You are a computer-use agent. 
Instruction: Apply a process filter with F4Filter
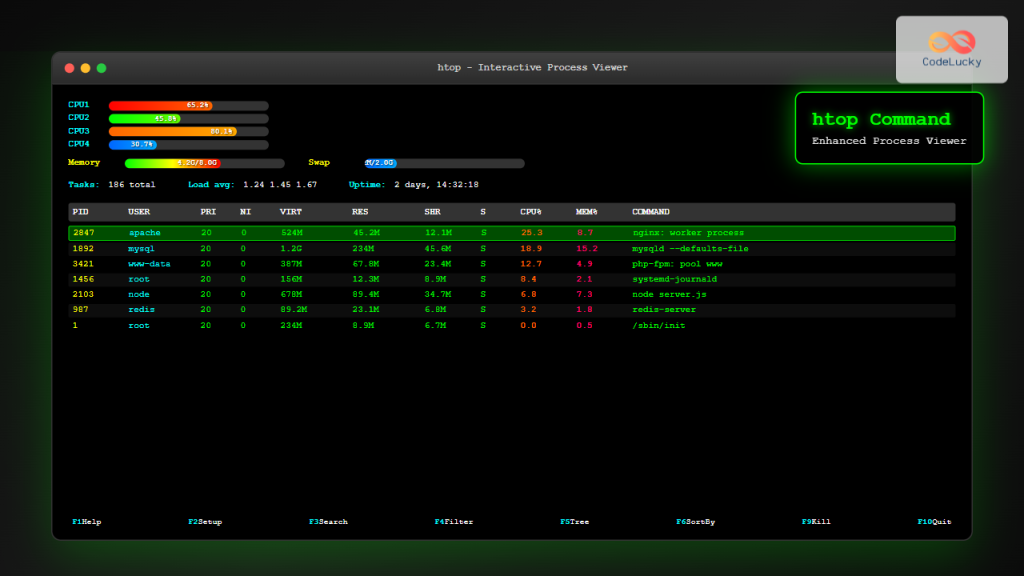453,521
